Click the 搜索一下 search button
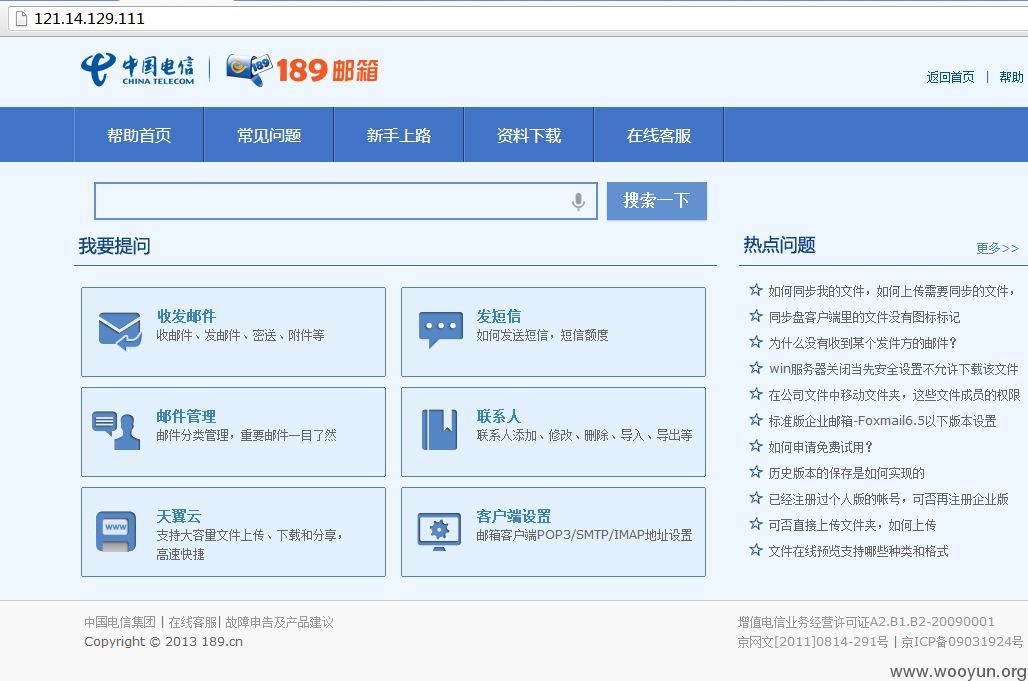This screenshot has width=1028, height=681. click(x=656, y=201)
